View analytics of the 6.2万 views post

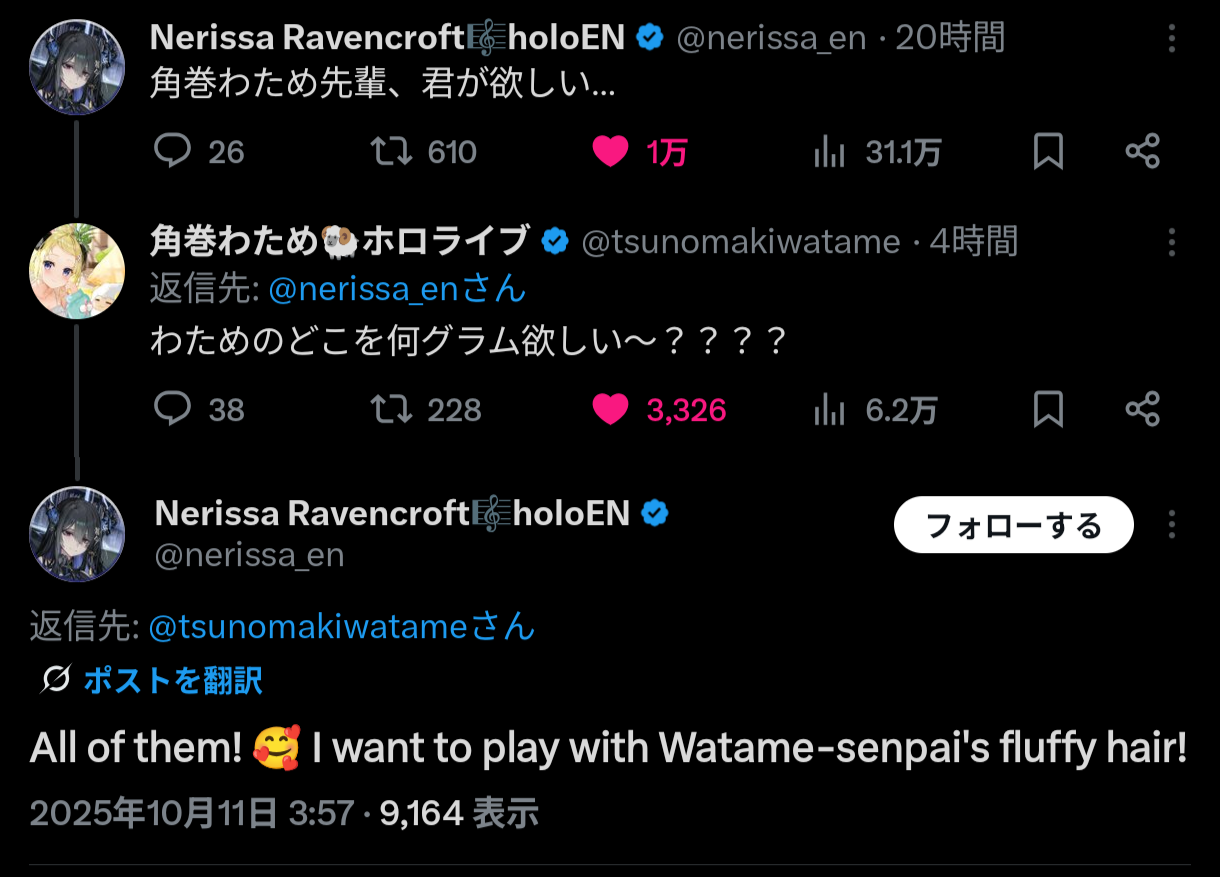(x=829, y=409)
